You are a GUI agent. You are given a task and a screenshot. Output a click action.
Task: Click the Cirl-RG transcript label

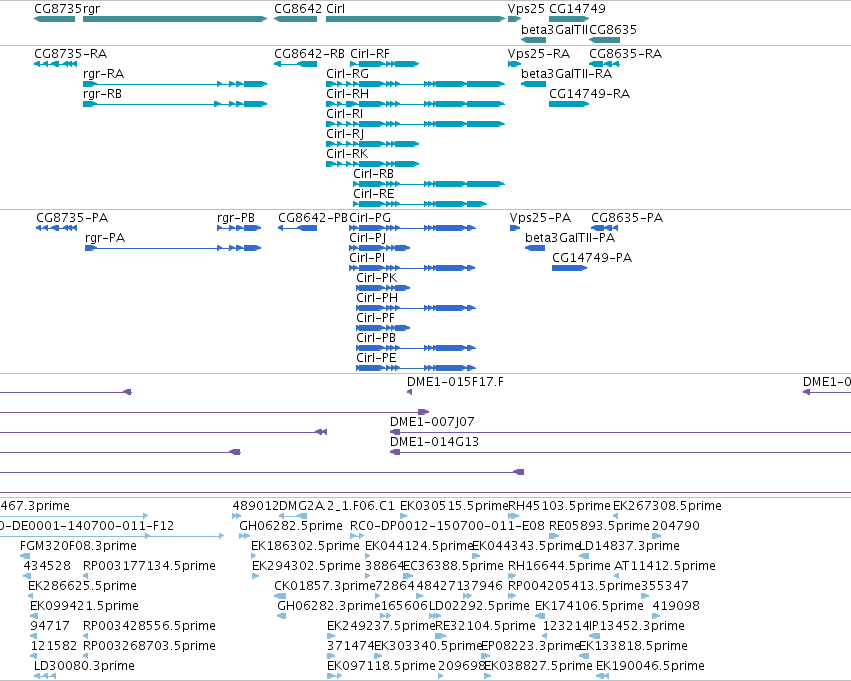click(347, 74)
